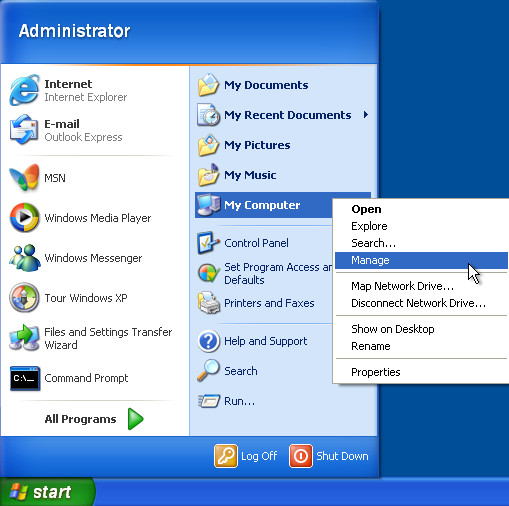The height and width of the screenshot is (506, 509).
Task: Launch the Command Prompt icon
Action: pos(25,378)
